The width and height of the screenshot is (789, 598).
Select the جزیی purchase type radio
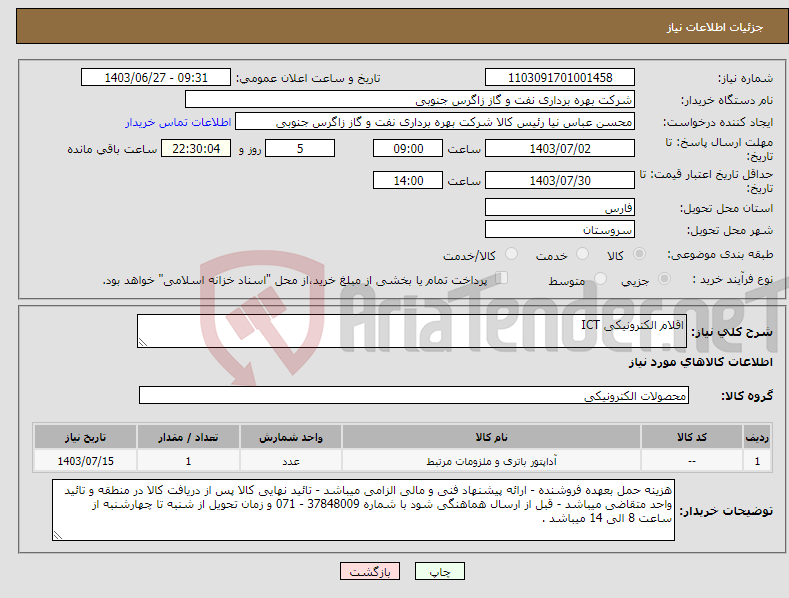tap(664, 278)
